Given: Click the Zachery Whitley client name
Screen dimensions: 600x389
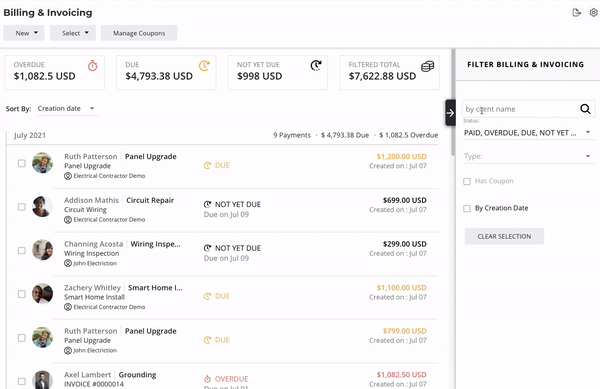Looking at the screenshot, I should pyautogui.click(x=92, y=287).
